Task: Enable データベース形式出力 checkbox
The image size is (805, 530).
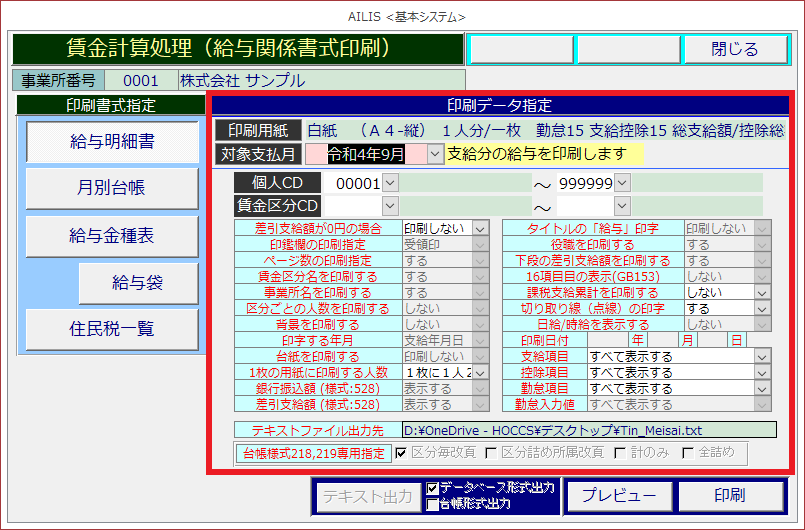Action: [432, 488]
